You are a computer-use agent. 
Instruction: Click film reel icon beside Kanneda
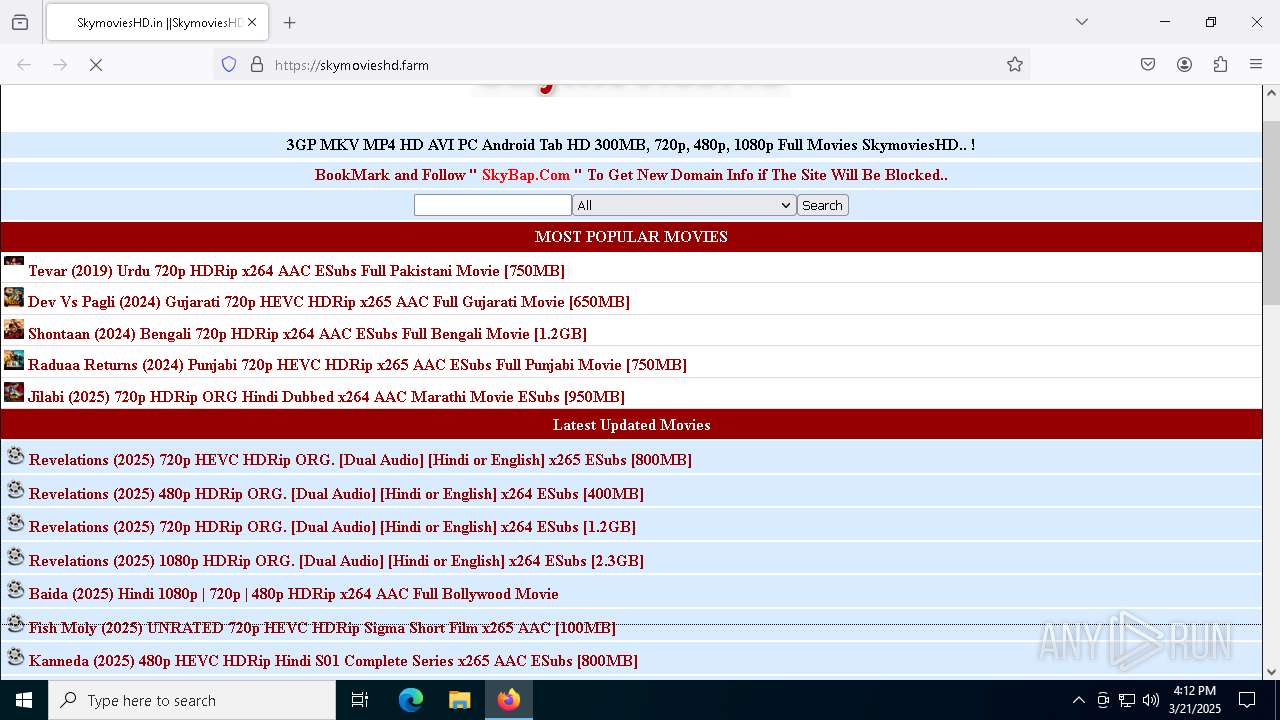tap(15, 657)
